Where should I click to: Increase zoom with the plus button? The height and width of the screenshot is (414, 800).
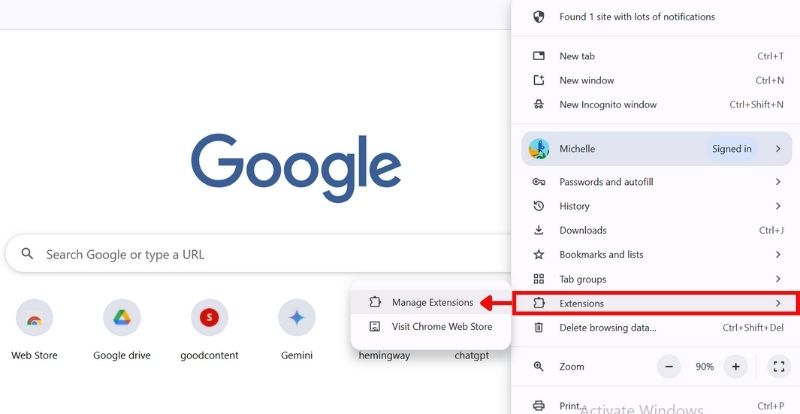736,367
